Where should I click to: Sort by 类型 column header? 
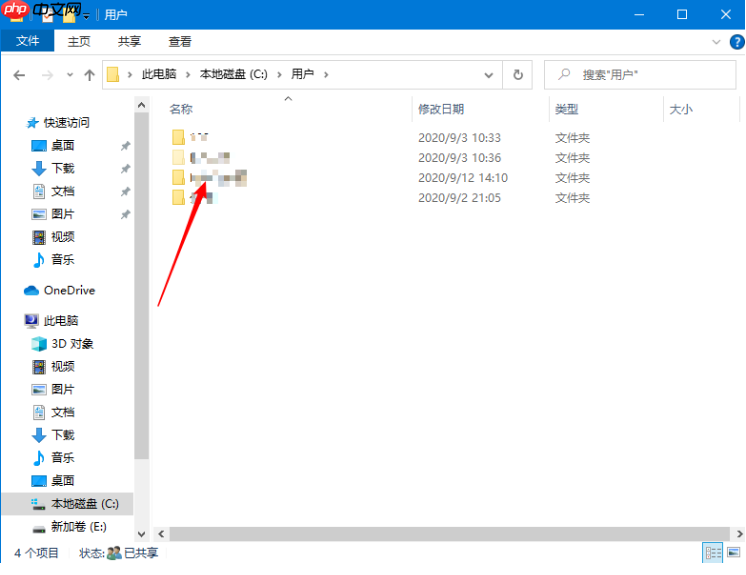(566, 109)
